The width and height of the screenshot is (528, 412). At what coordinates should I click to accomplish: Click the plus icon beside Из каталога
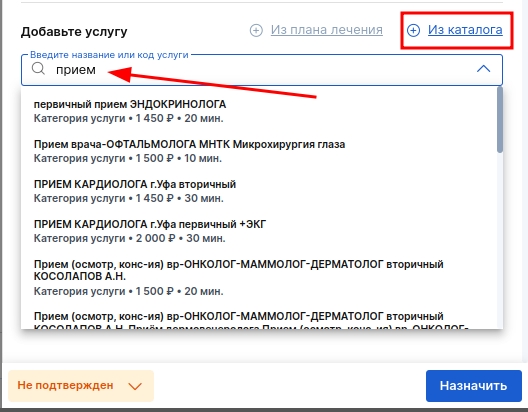point(413,30)
